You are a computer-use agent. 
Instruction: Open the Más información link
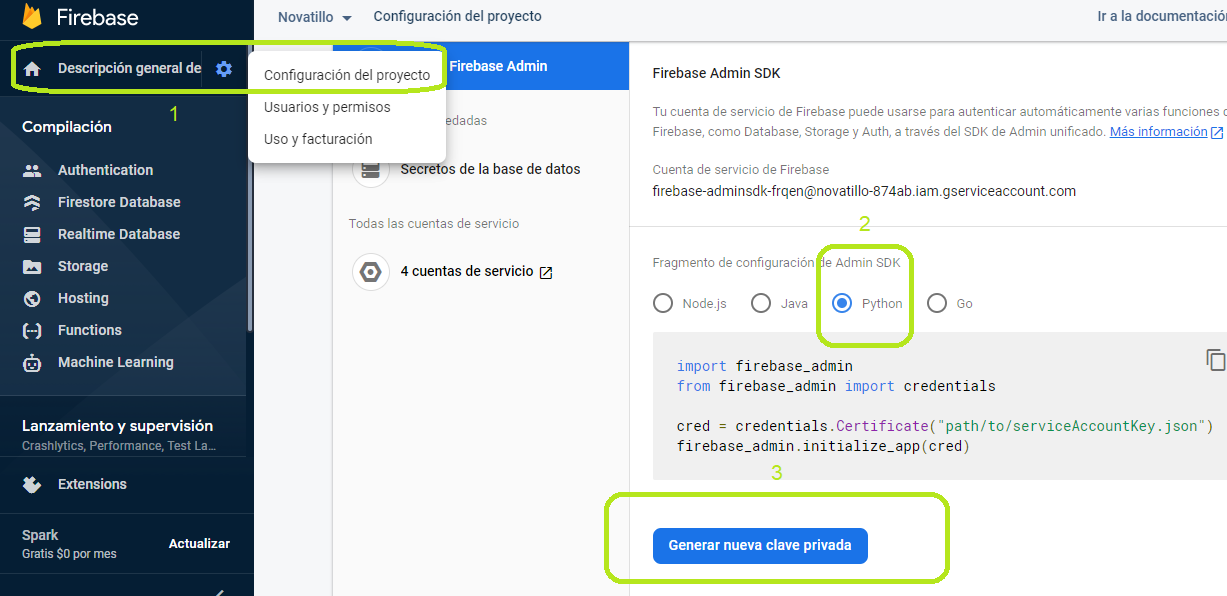(1158, 131)
